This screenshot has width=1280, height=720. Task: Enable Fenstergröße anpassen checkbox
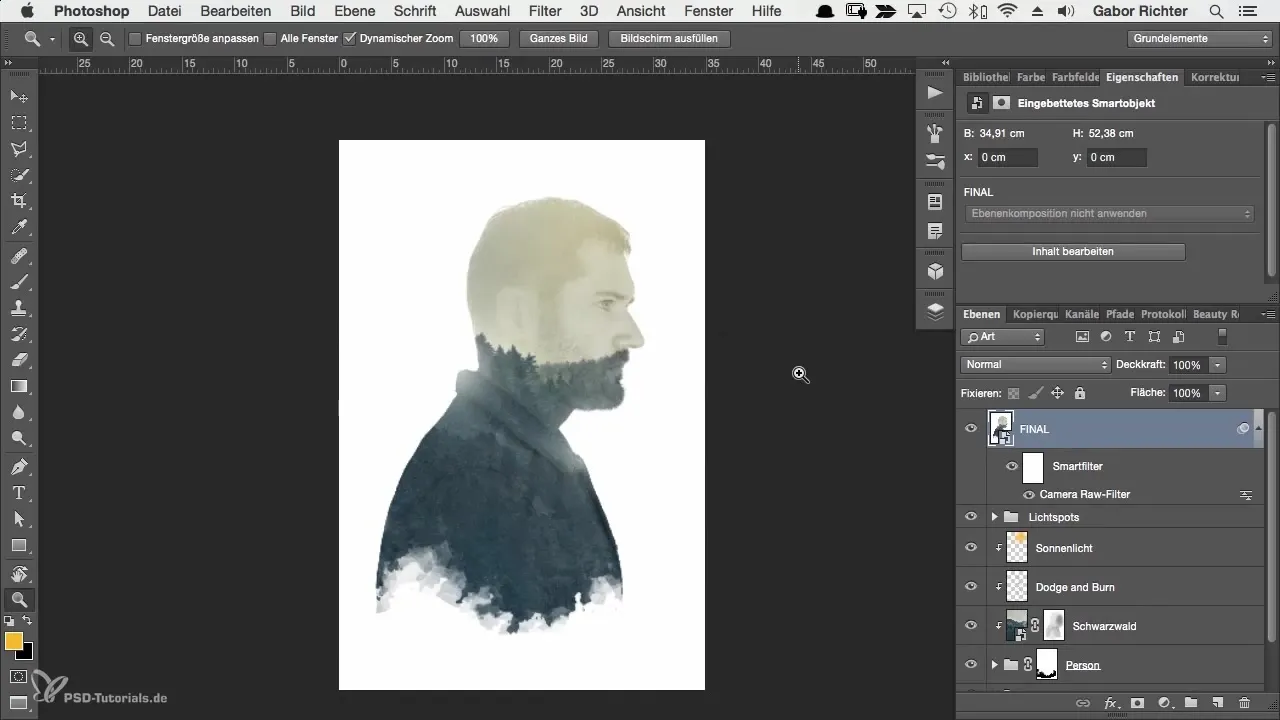[x=135, y=39]
